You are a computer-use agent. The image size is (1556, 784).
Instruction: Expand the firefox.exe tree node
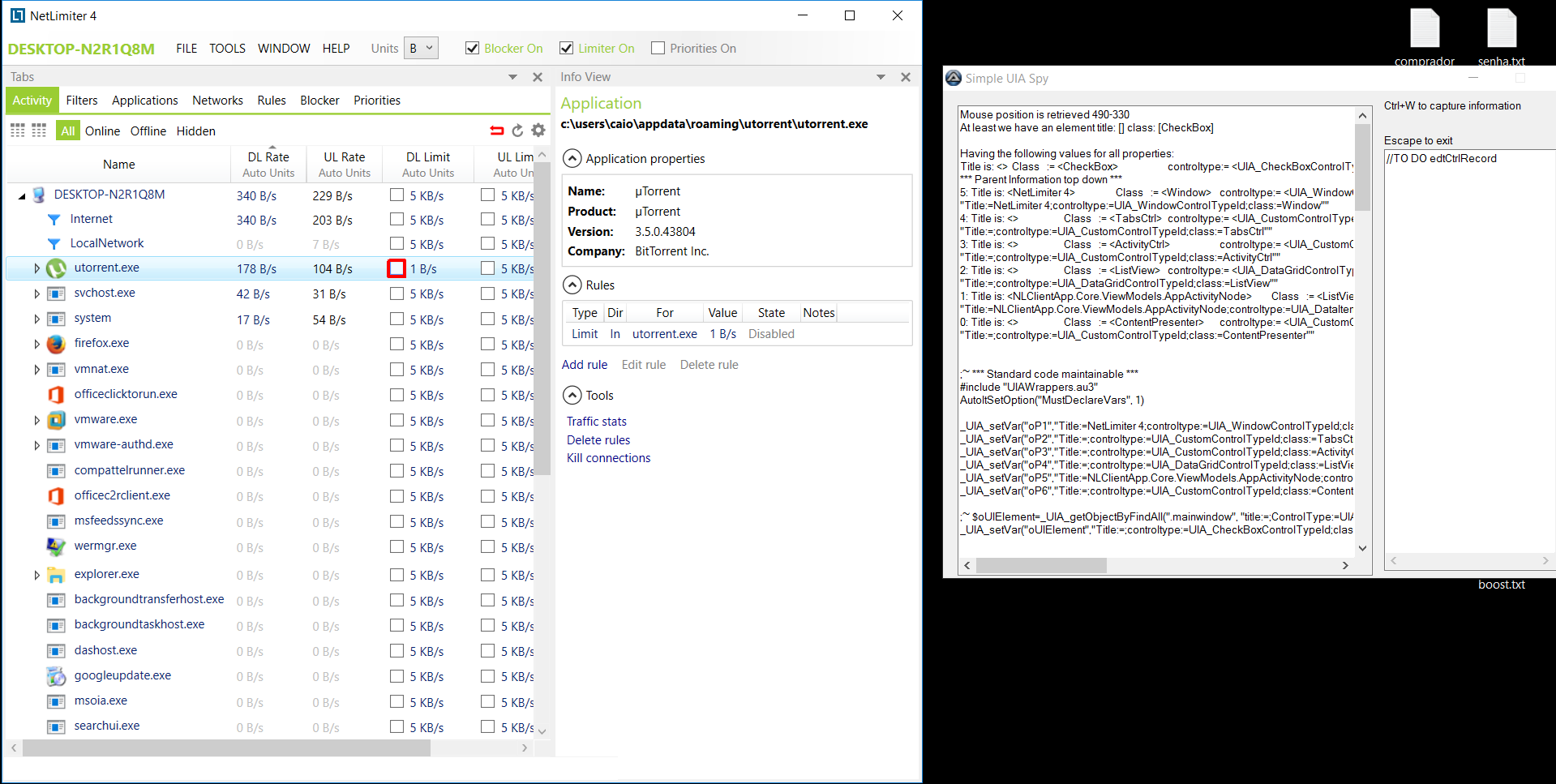(36, 344)
